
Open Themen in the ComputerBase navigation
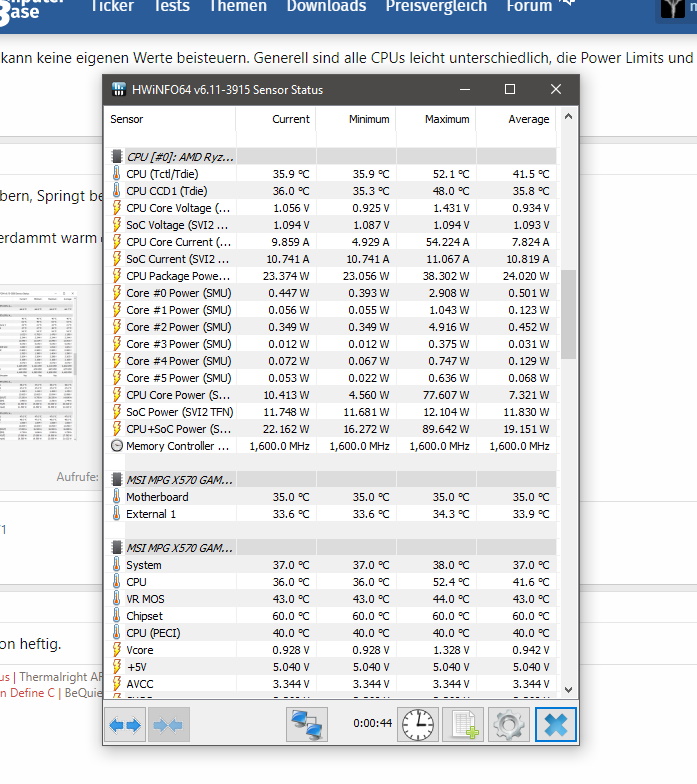pyautogui.click(x=238, y=6)
